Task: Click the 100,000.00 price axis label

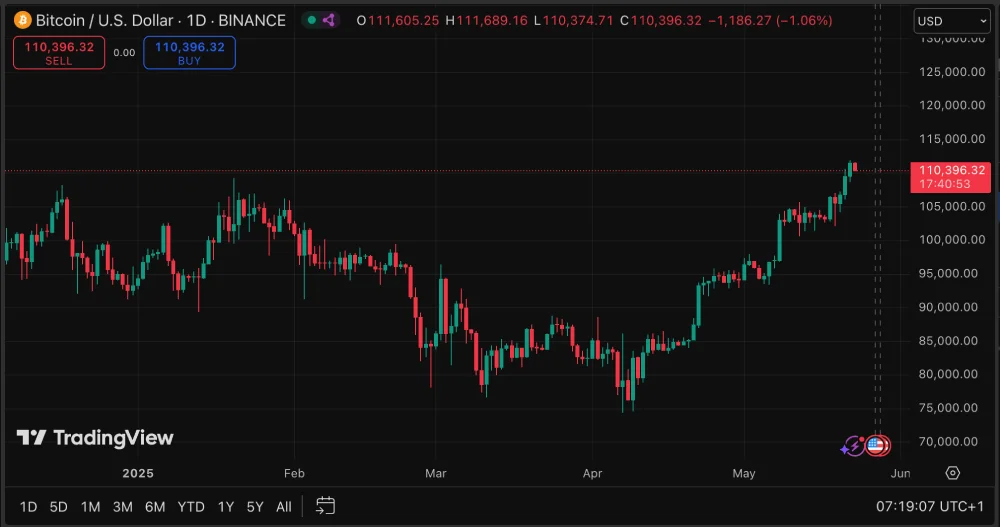Action: [x=952, y=240]
